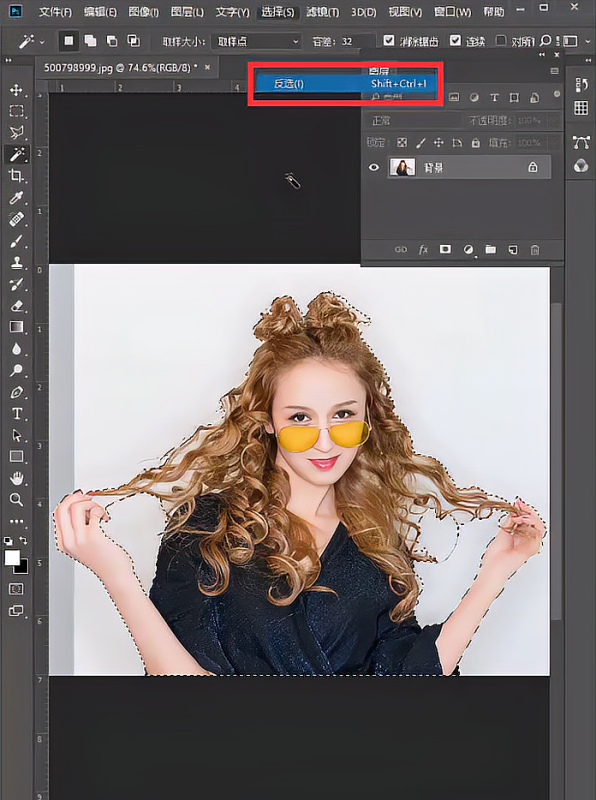Viewport: 596px width, 800px height.
Task: Select the Zoom tool
Action: pos(16,499)
